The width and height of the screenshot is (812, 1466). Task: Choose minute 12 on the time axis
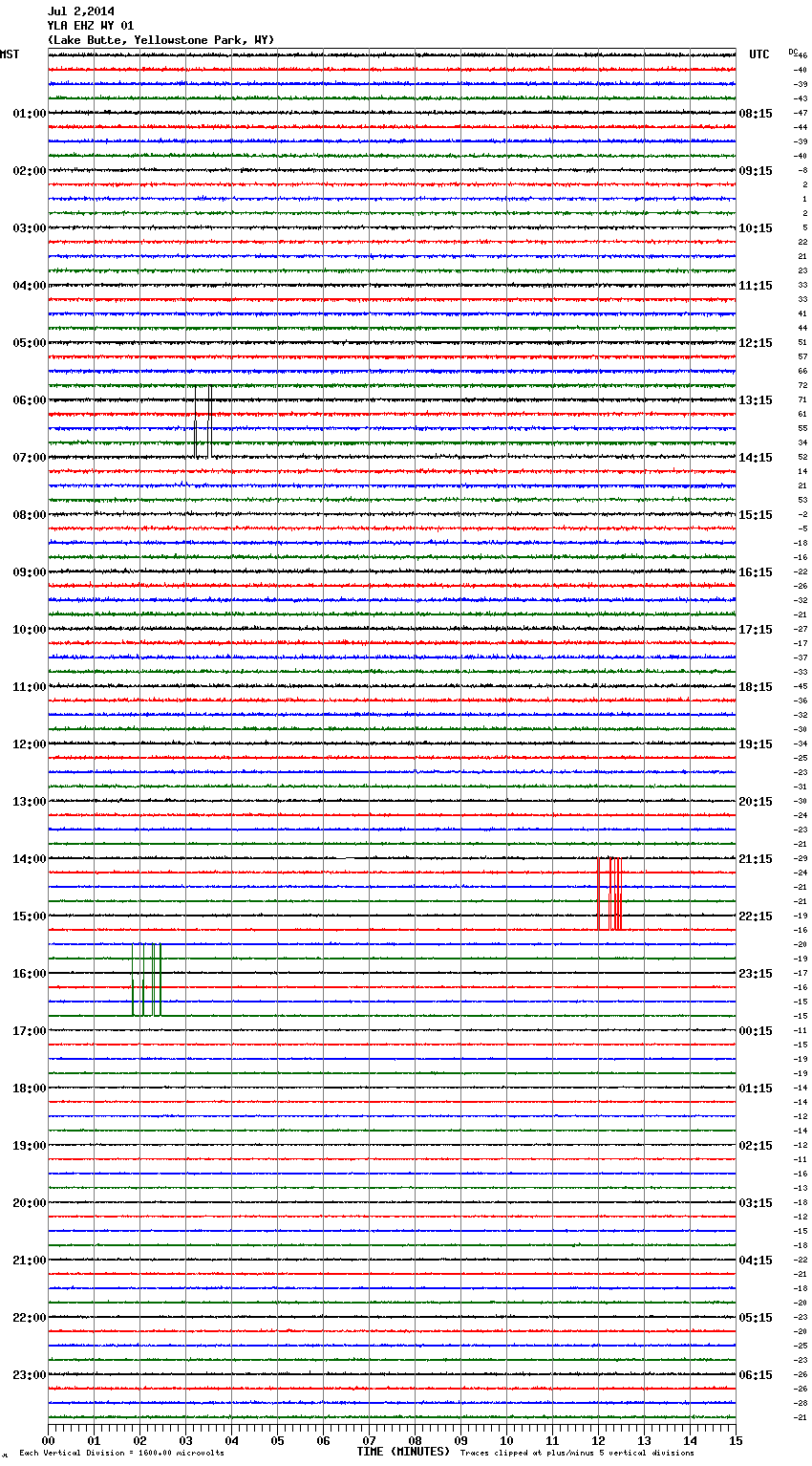(x=598, y=1439)
